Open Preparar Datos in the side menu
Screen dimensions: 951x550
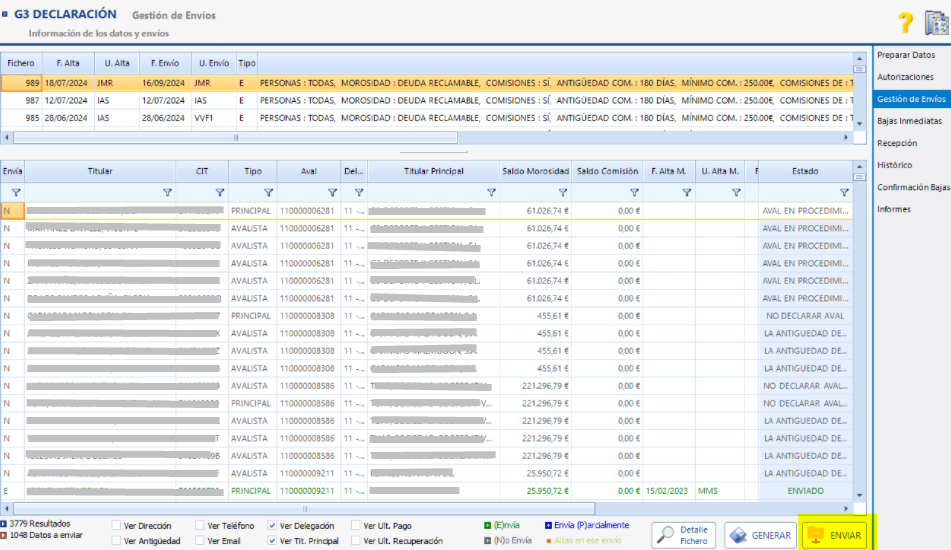pyautogui.click(x=905, y=55)
